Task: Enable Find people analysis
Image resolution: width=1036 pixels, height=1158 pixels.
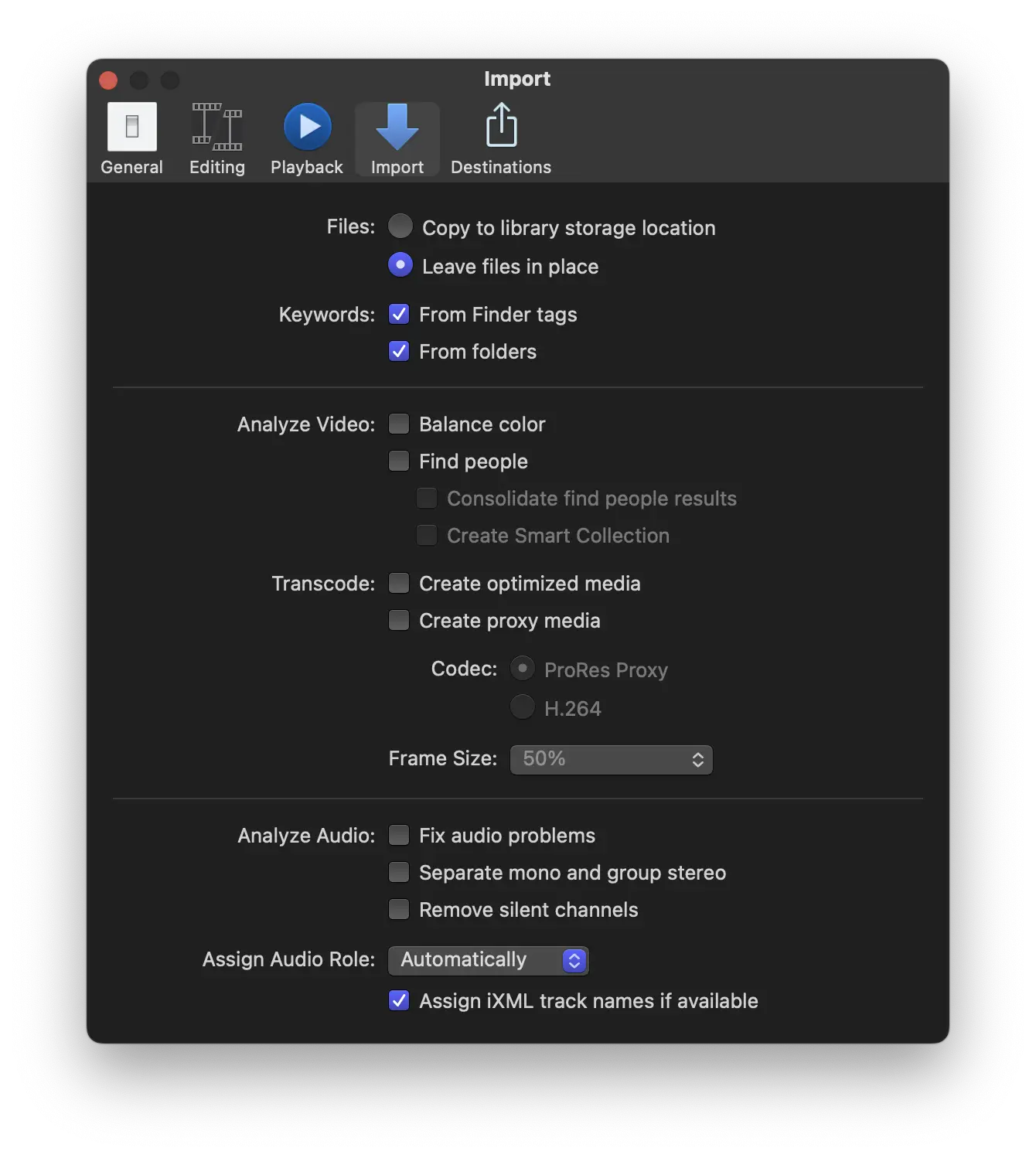Action: 399,461
